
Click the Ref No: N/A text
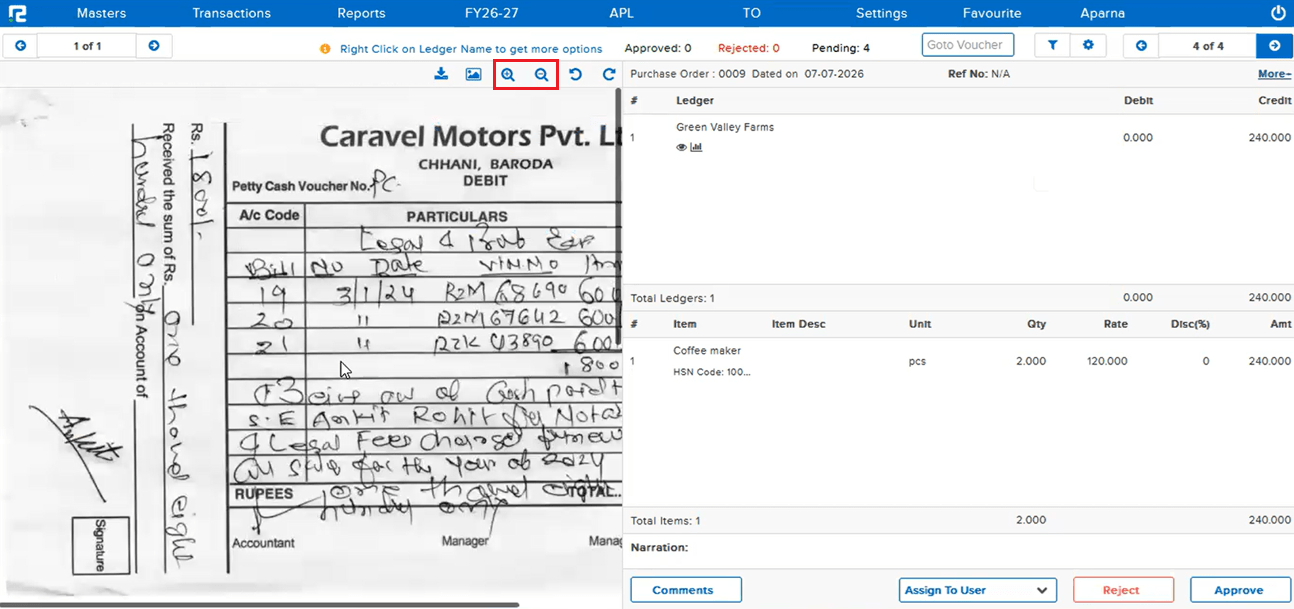pyautogui.click(x=979, y=74)
